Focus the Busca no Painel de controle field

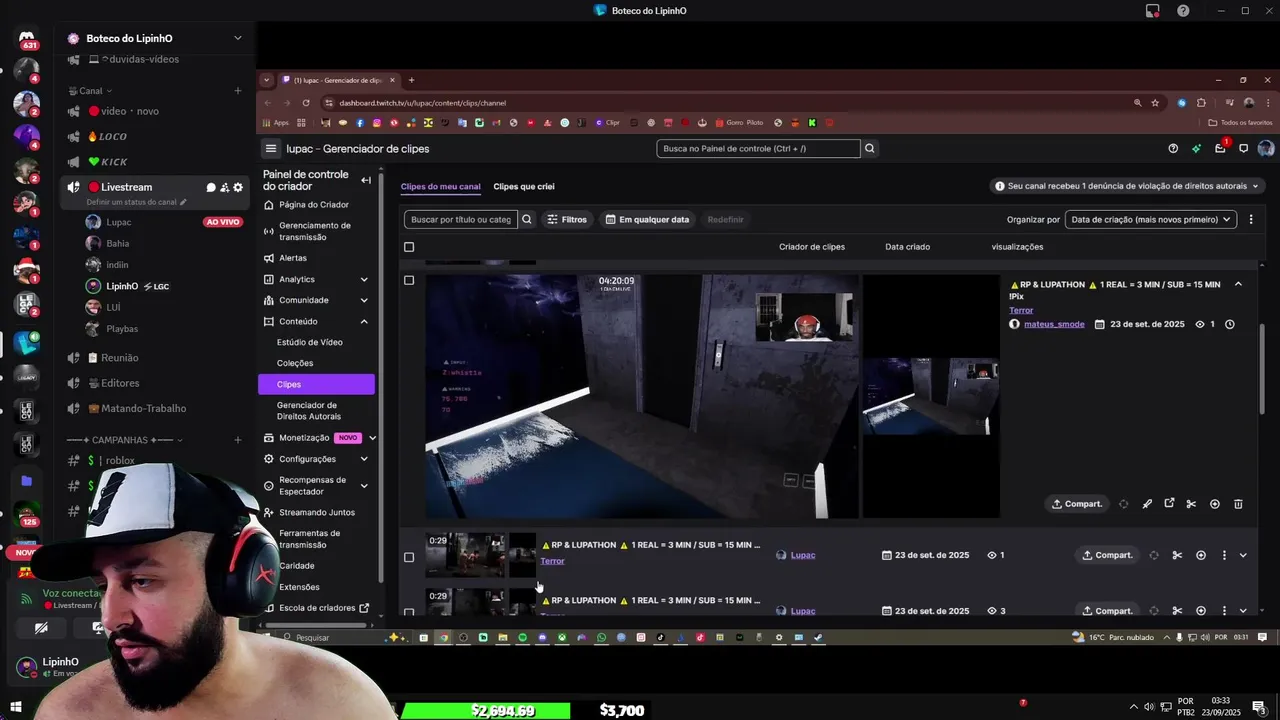758,148
